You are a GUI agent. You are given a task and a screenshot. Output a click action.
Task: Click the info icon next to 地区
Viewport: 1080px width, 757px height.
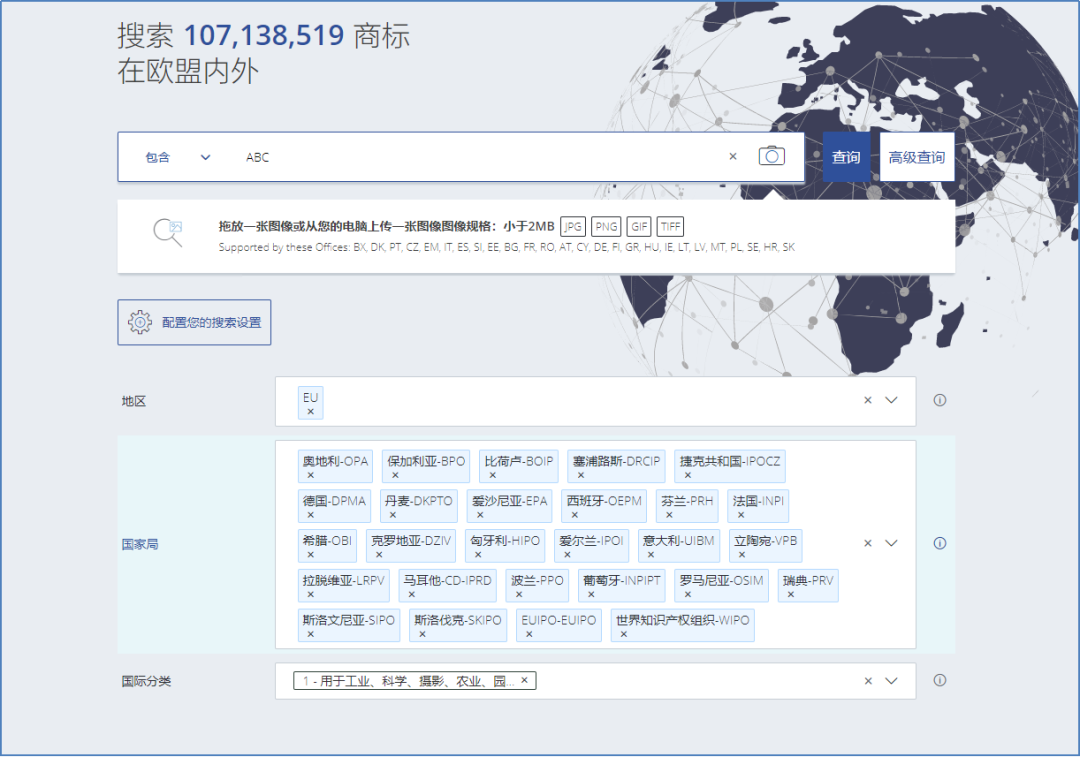coord(939,400)
